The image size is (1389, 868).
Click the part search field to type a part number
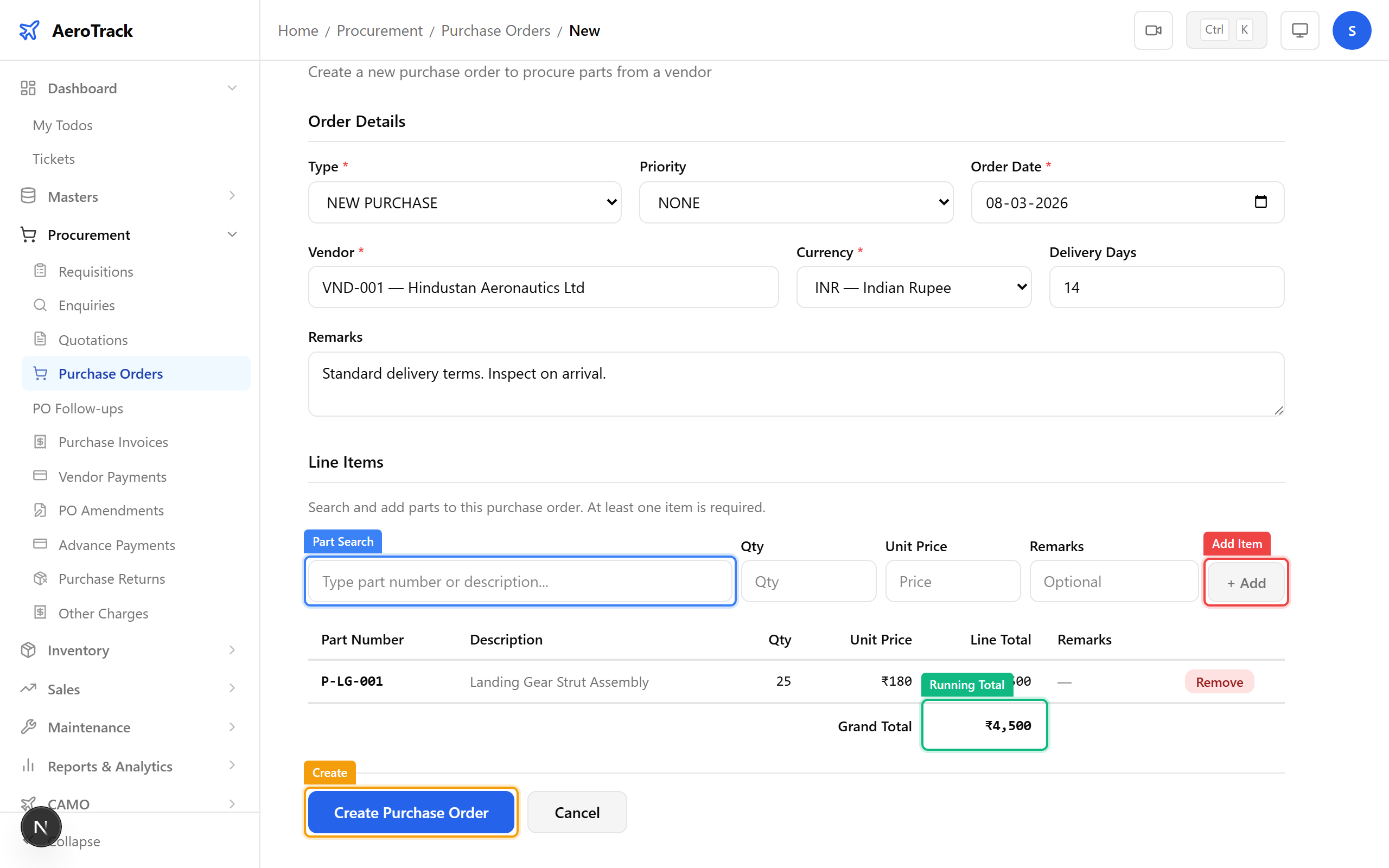pos(519,581)
